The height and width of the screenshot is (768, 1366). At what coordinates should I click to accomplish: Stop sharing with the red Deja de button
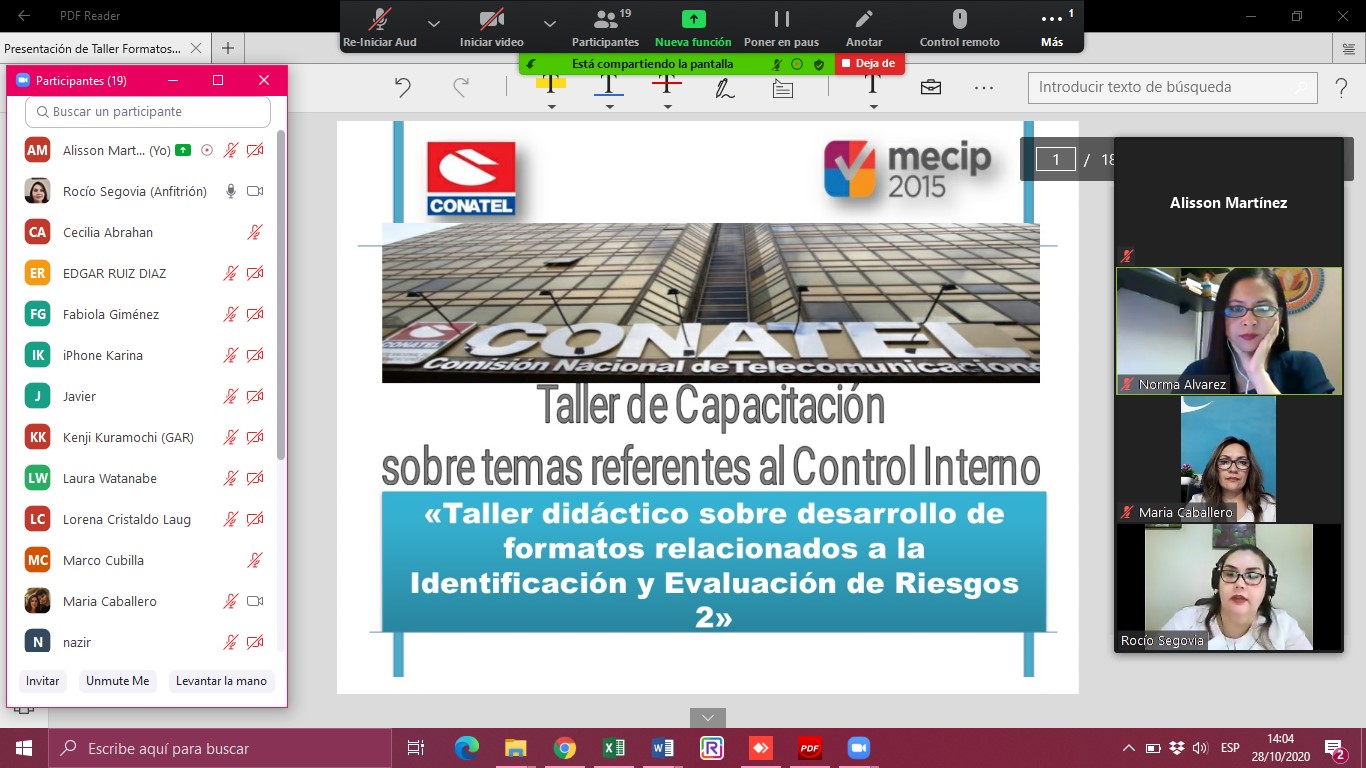click(869, 63)
